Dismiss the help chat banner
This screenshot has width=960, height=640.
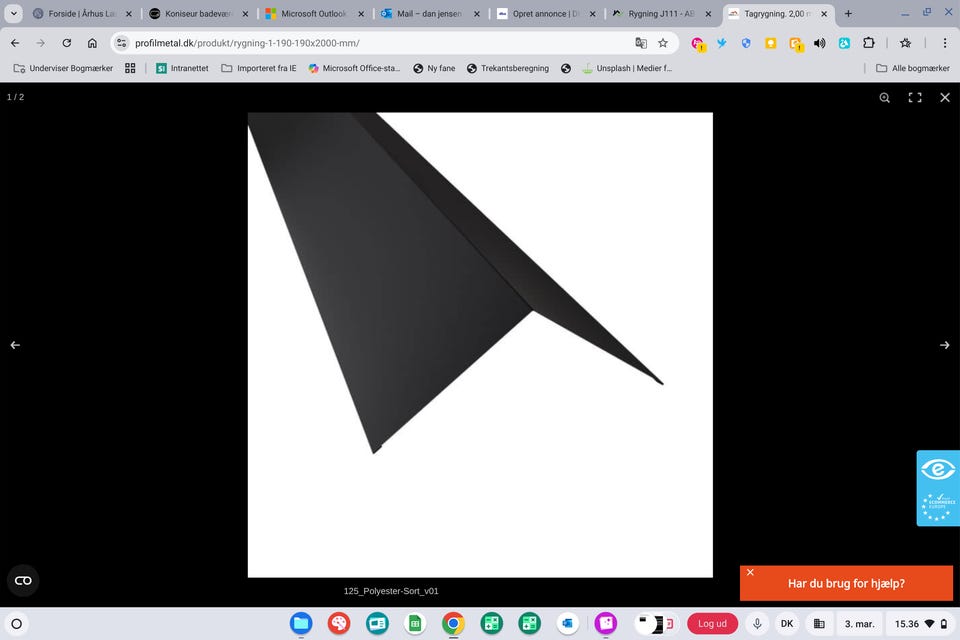750,572
